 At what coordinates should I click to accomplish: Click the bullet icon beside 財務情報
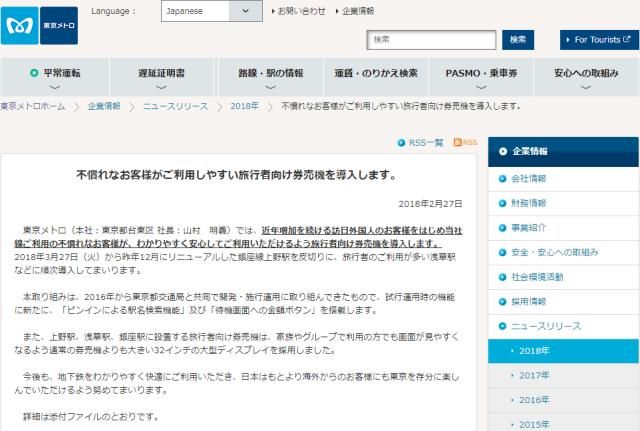coord(502,203)
